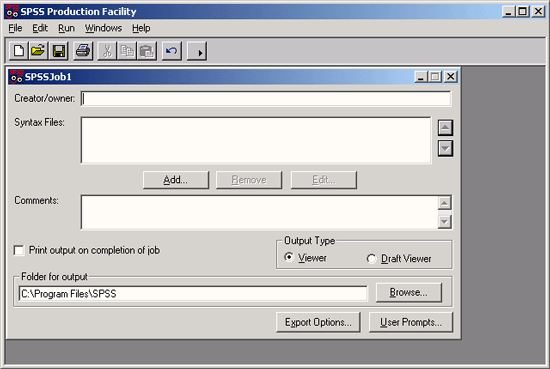The height and width of the screenshot is (369, 550).
Task: Print using the printer toolbar icon
Action: 83,51
